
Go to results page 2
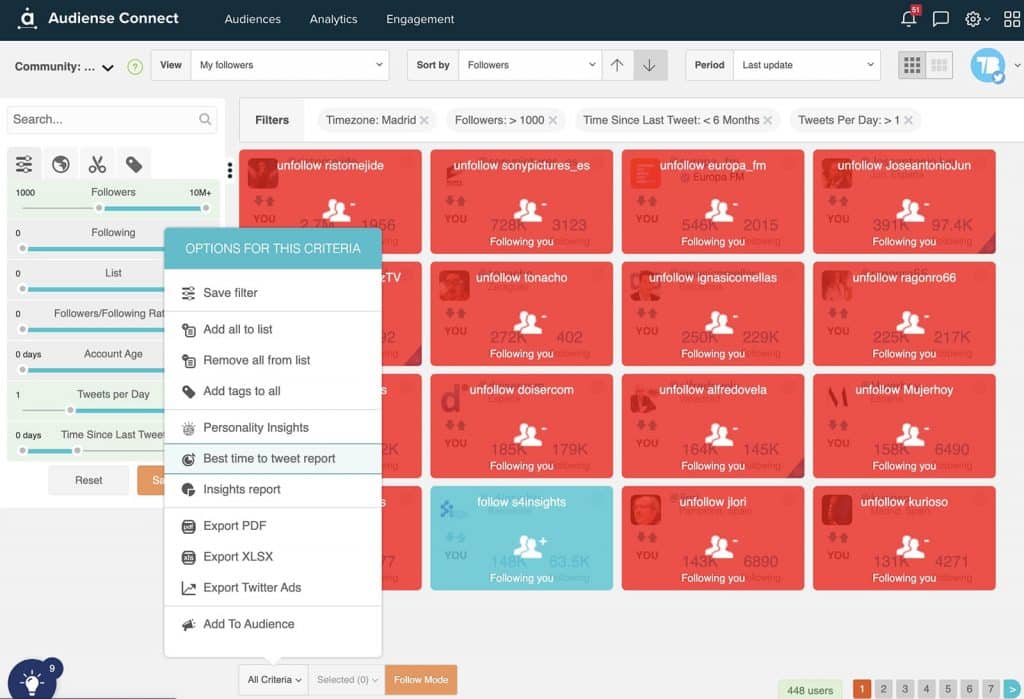point(883,689)
